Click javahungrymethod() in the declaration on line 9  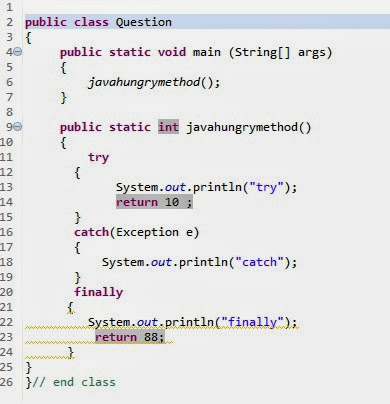[248, 127]
